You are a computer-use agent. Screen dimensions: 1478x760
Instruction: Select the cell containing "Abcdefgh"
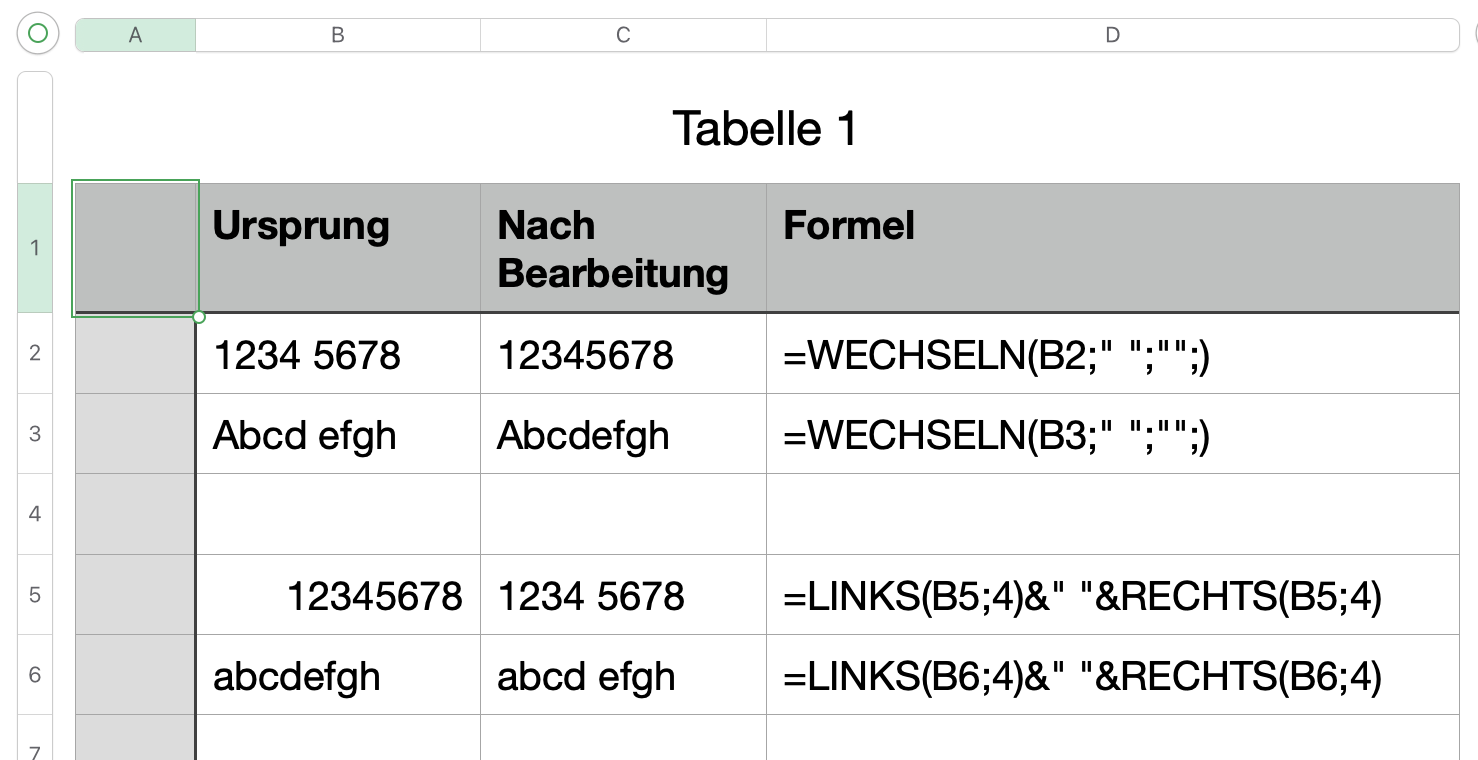(x=623, y=435)
